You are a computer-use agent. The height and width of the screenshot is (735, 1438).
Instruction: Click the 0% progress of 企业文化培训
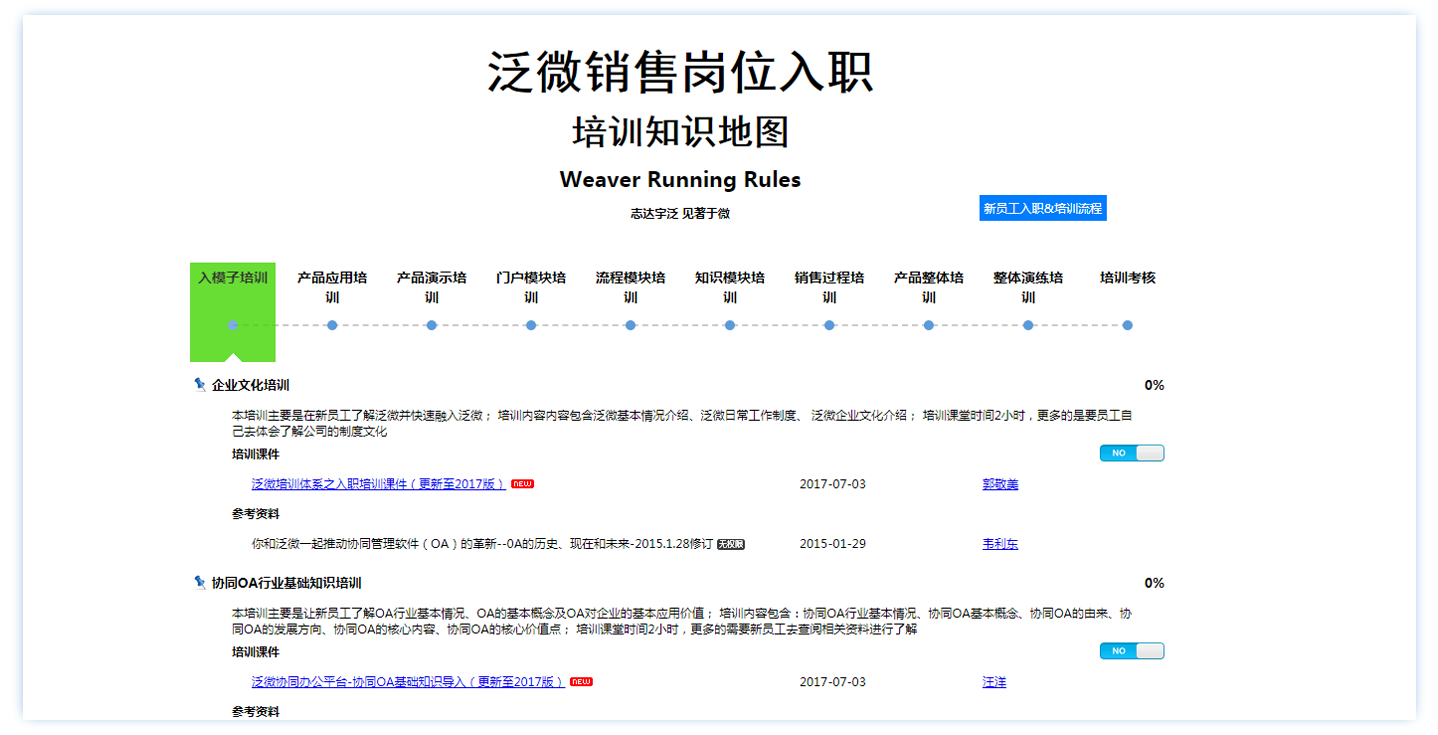tap(1154, 385)
